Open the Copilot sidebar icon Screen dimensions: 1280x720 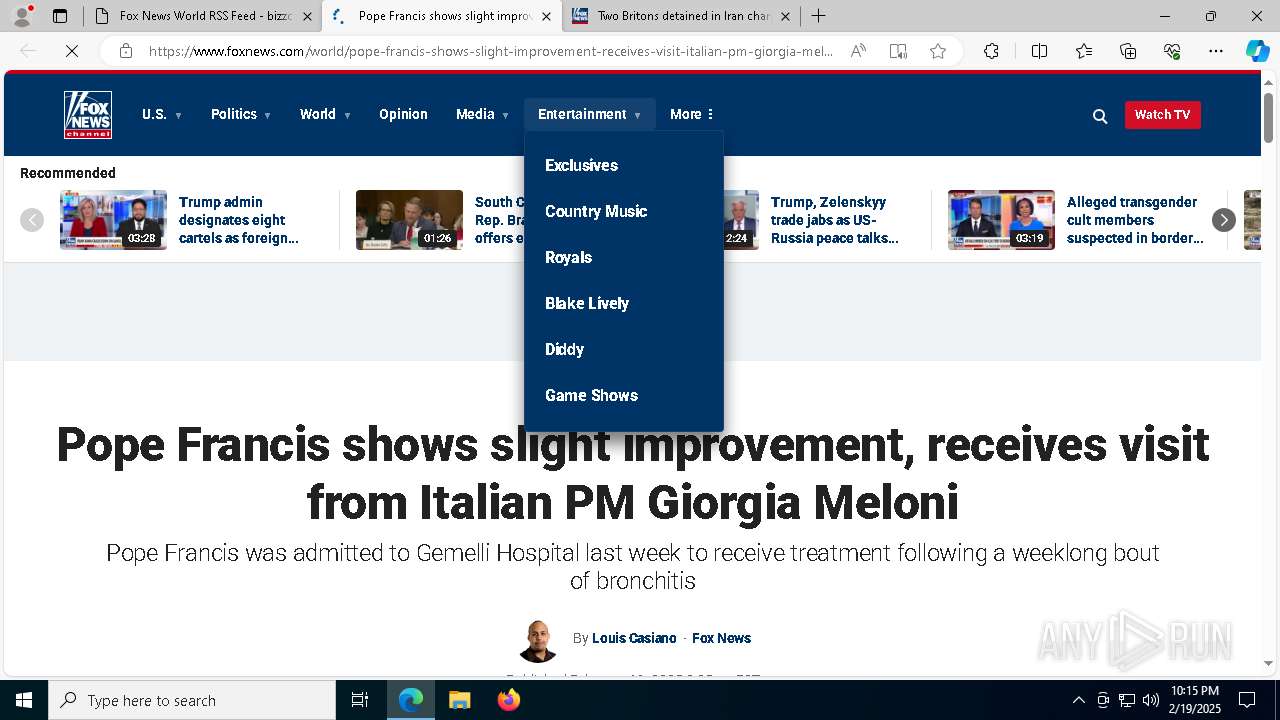pyautogui.click(x=1257, y=51)
